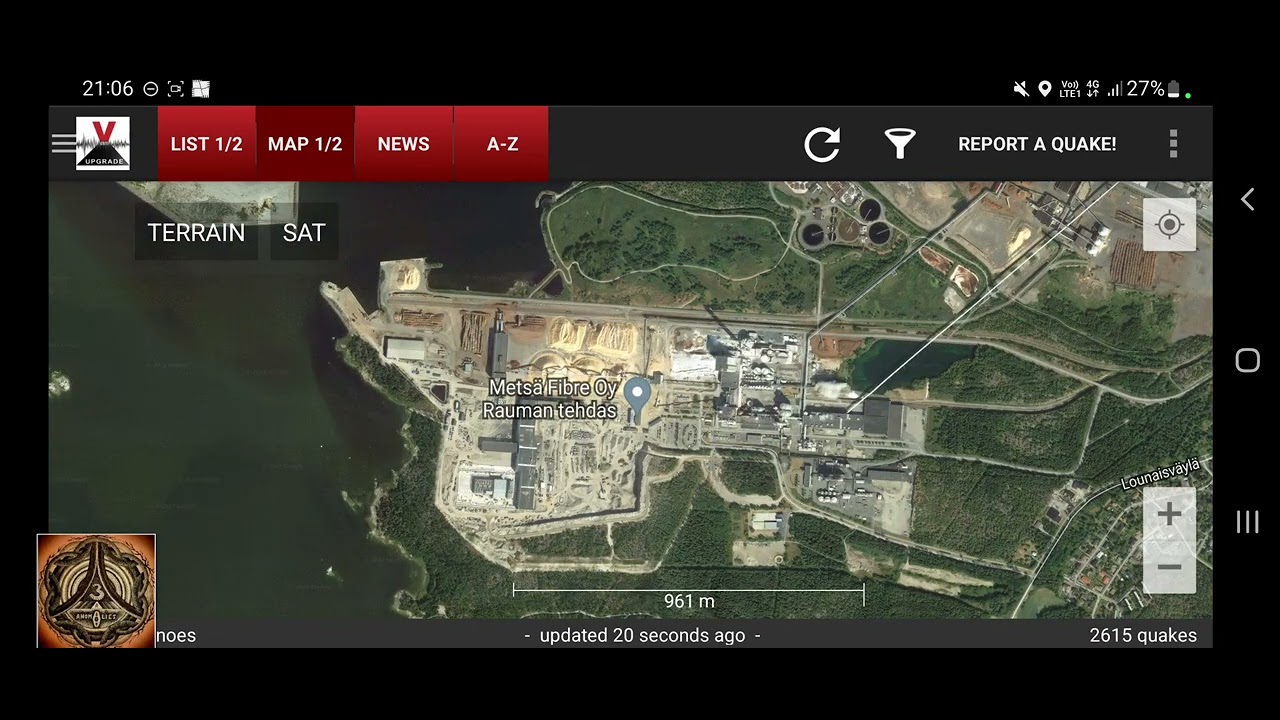Tap the location status bar icon
This screenshot has width=1280, height=720.
(1045, 89)
